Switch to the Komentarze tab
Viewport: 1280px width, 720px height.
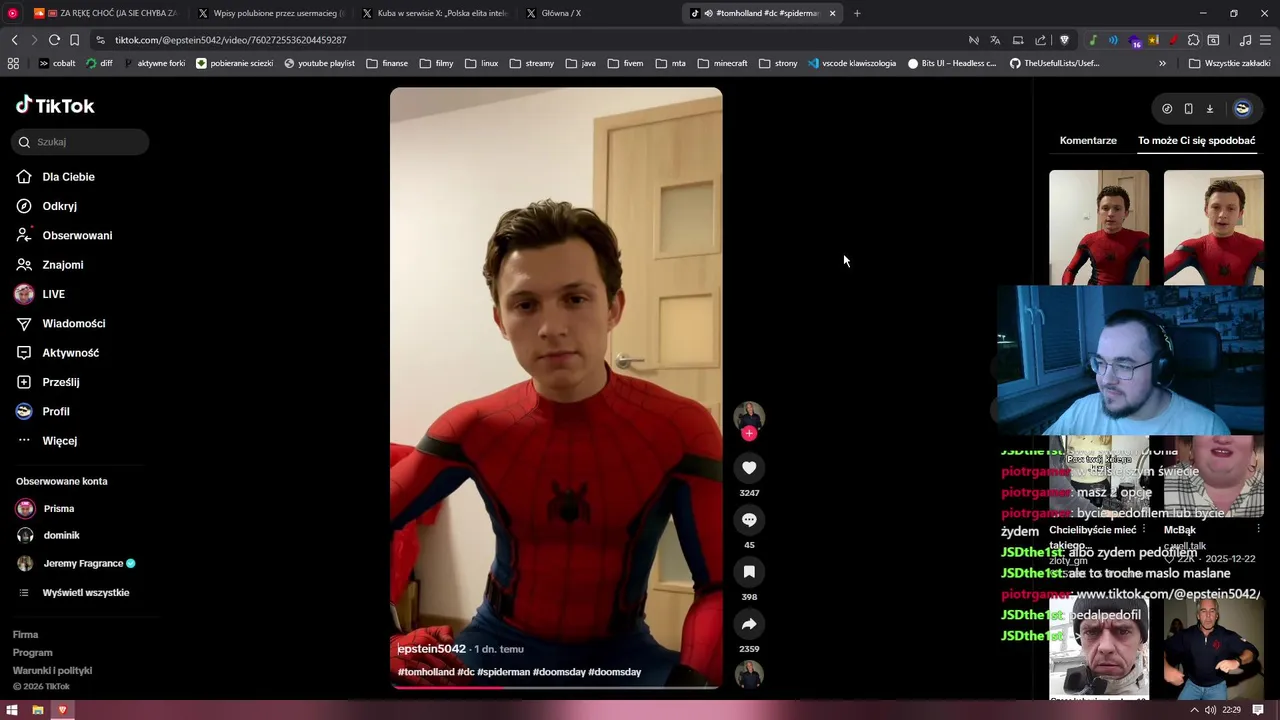click(x=1088, y=141)
